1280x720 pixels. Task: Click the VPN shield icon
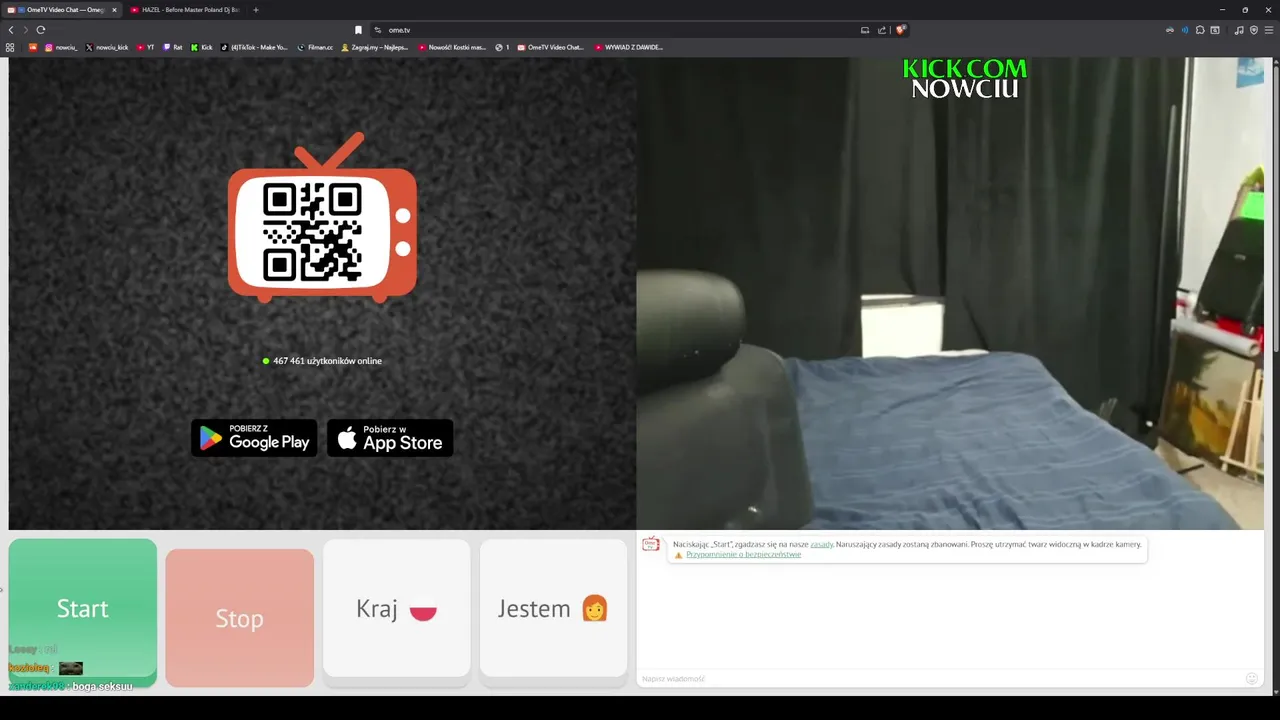point(1254,30)
